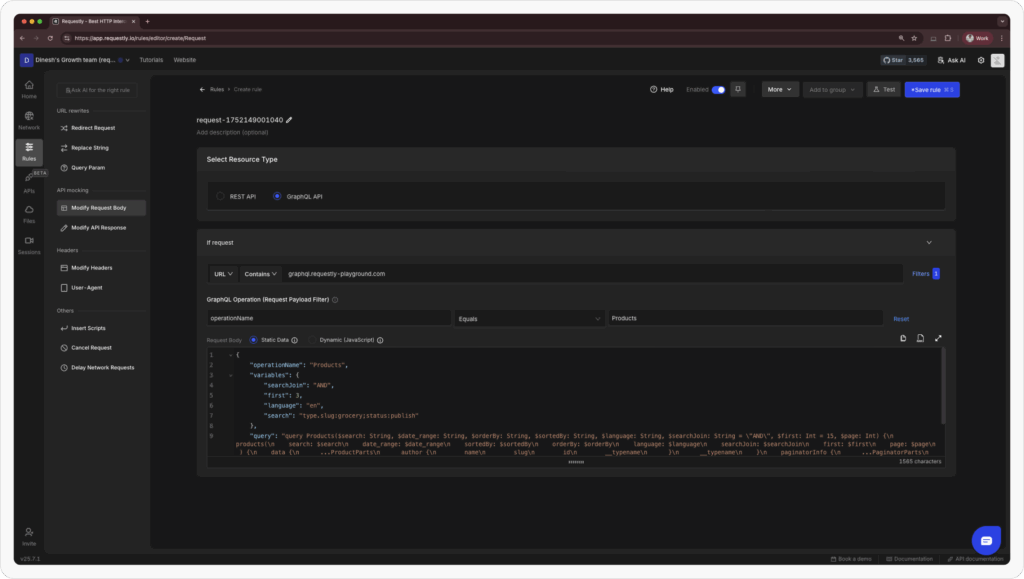Select Modify API Response rule type
1024x579 pixels.
coord(101,228)
